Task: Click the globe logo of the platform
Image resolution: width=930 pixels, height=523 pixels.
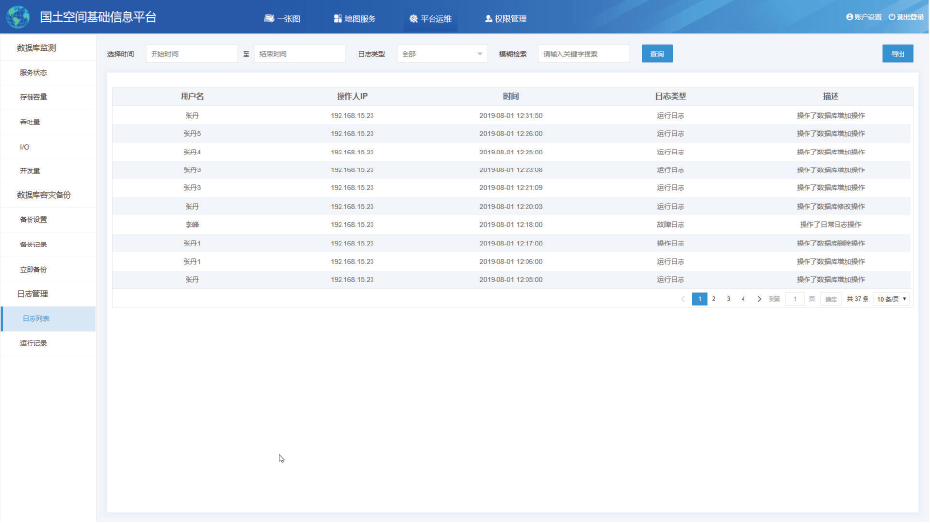Action: [18, 17]
